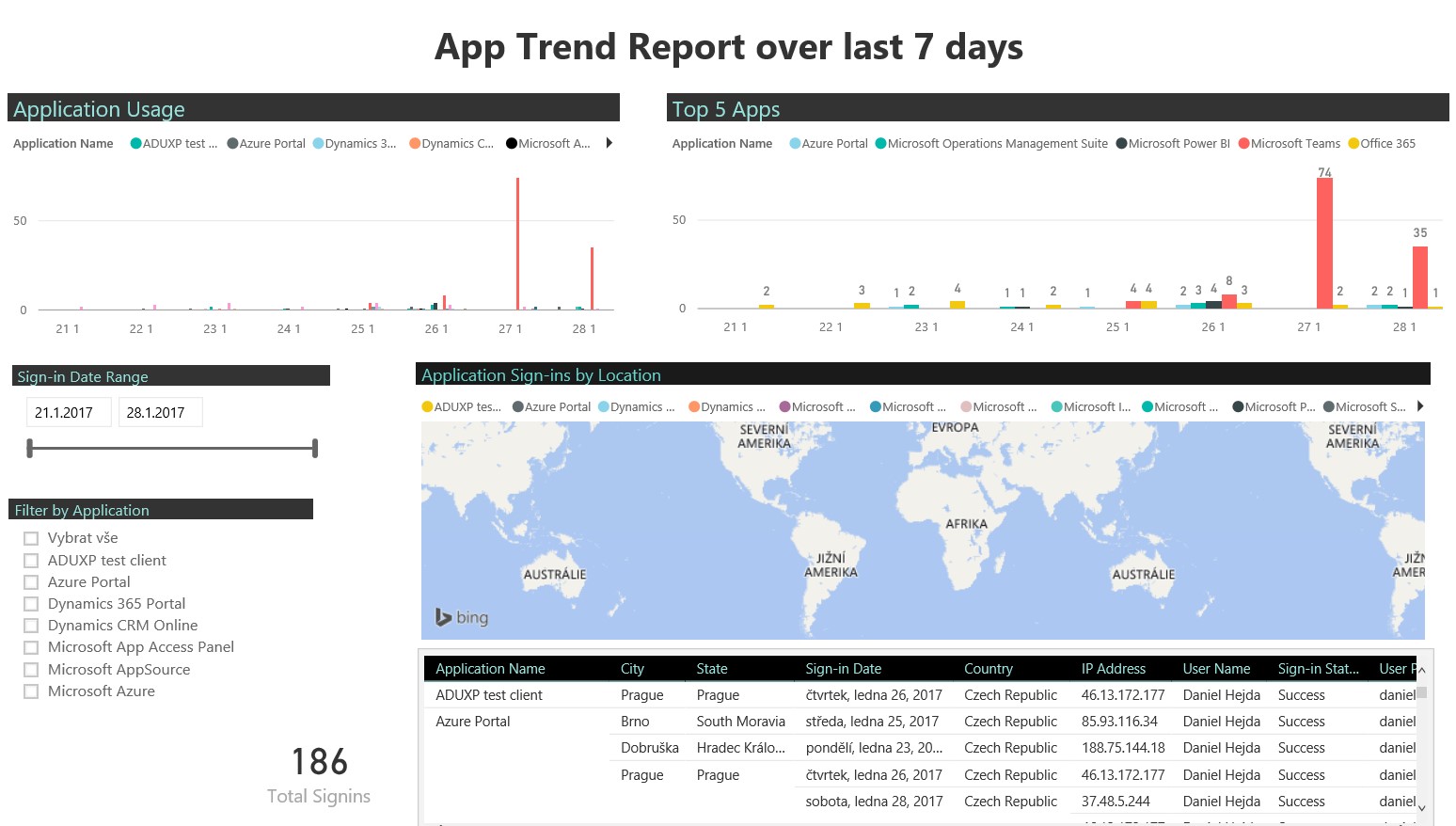Screen dimensions: 1456x826
Task: Click the Microsoft Teams bar labeled 74
Action: tap(1324, 243)
